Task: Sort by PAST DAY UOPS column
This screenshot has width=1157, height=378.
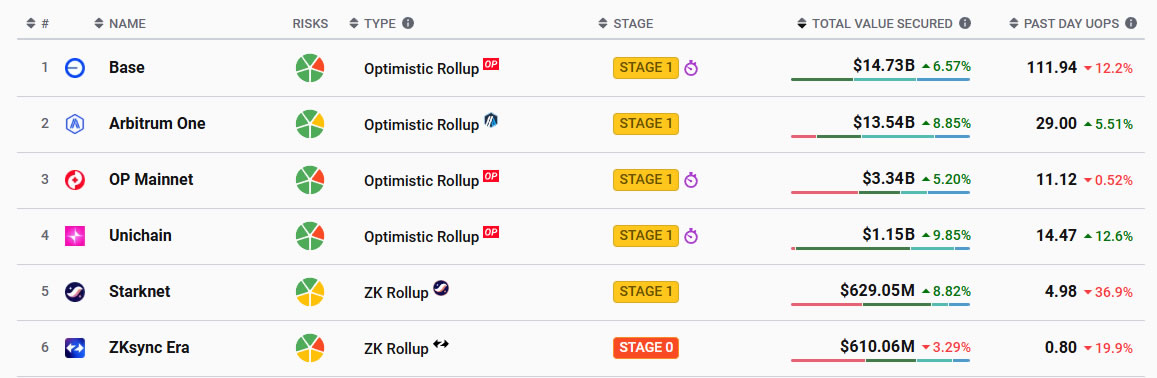Action: 1065,24
